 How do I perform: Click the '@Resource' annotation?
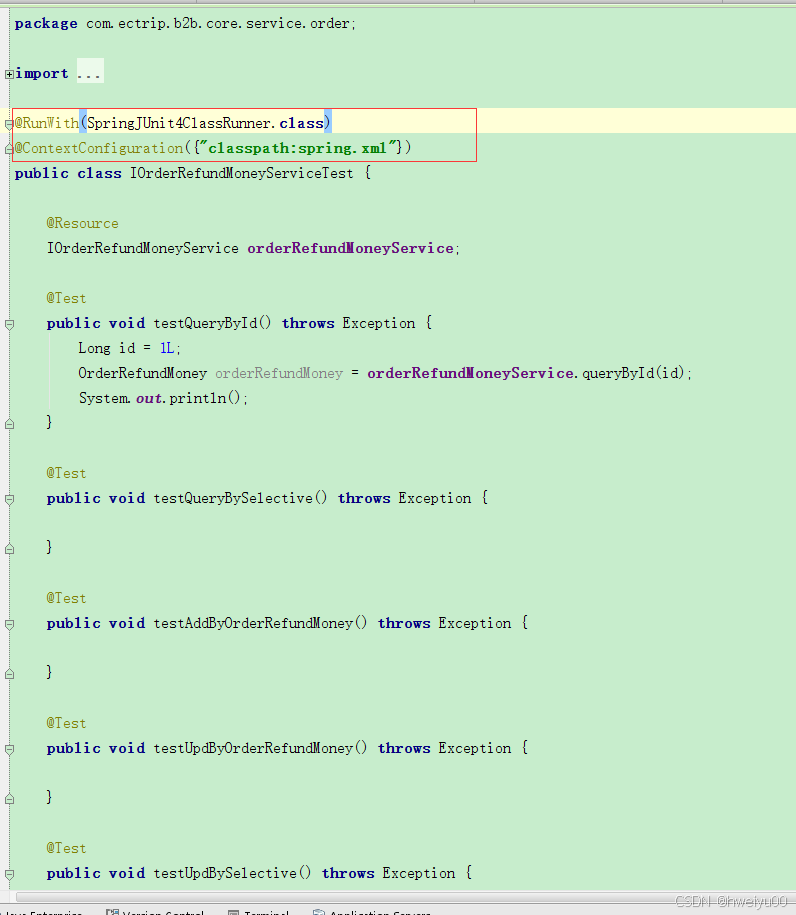coord(82,223)
